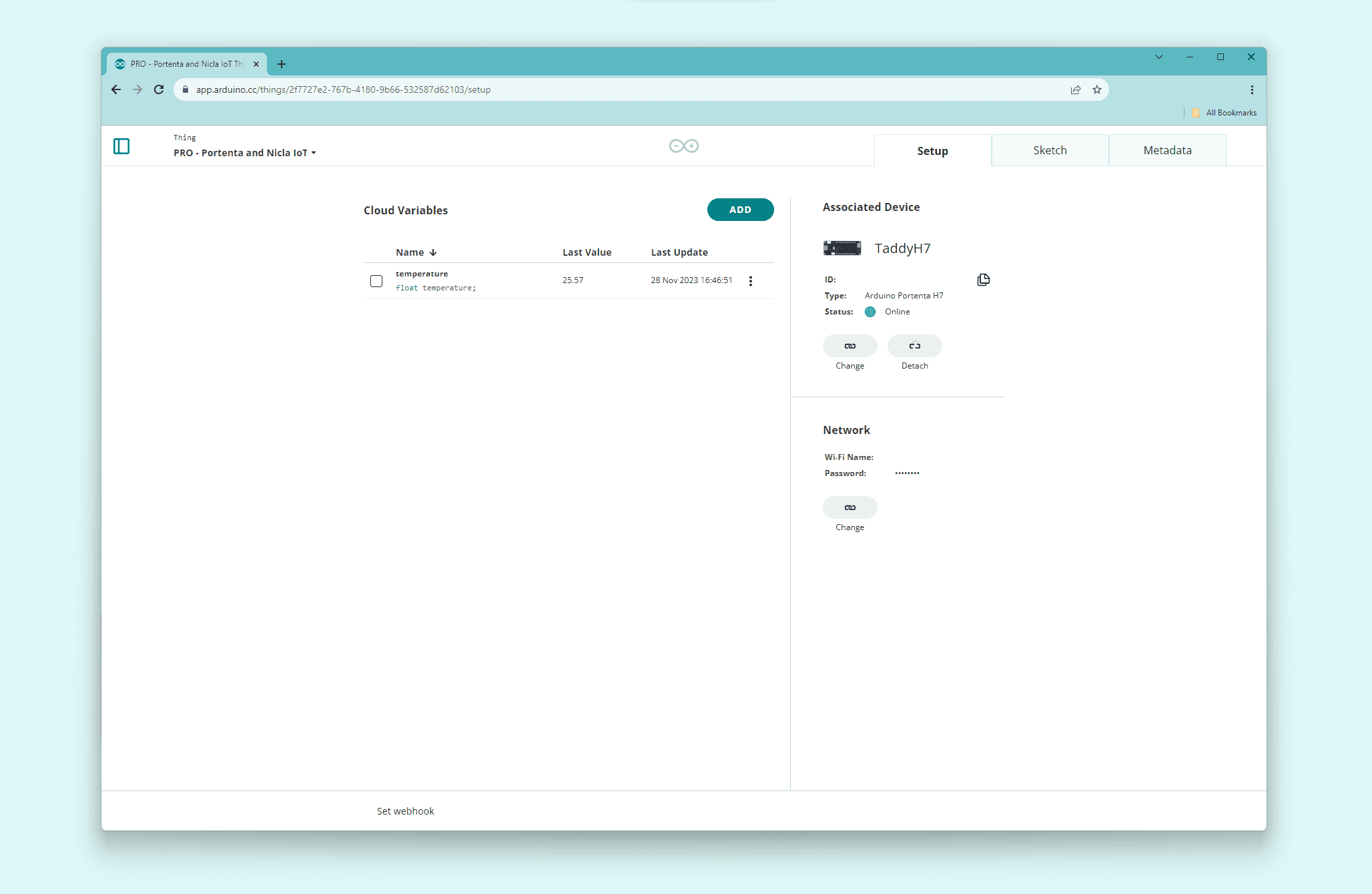
Task: Click the Set webhook link
Action: click(x=405, y=811)
